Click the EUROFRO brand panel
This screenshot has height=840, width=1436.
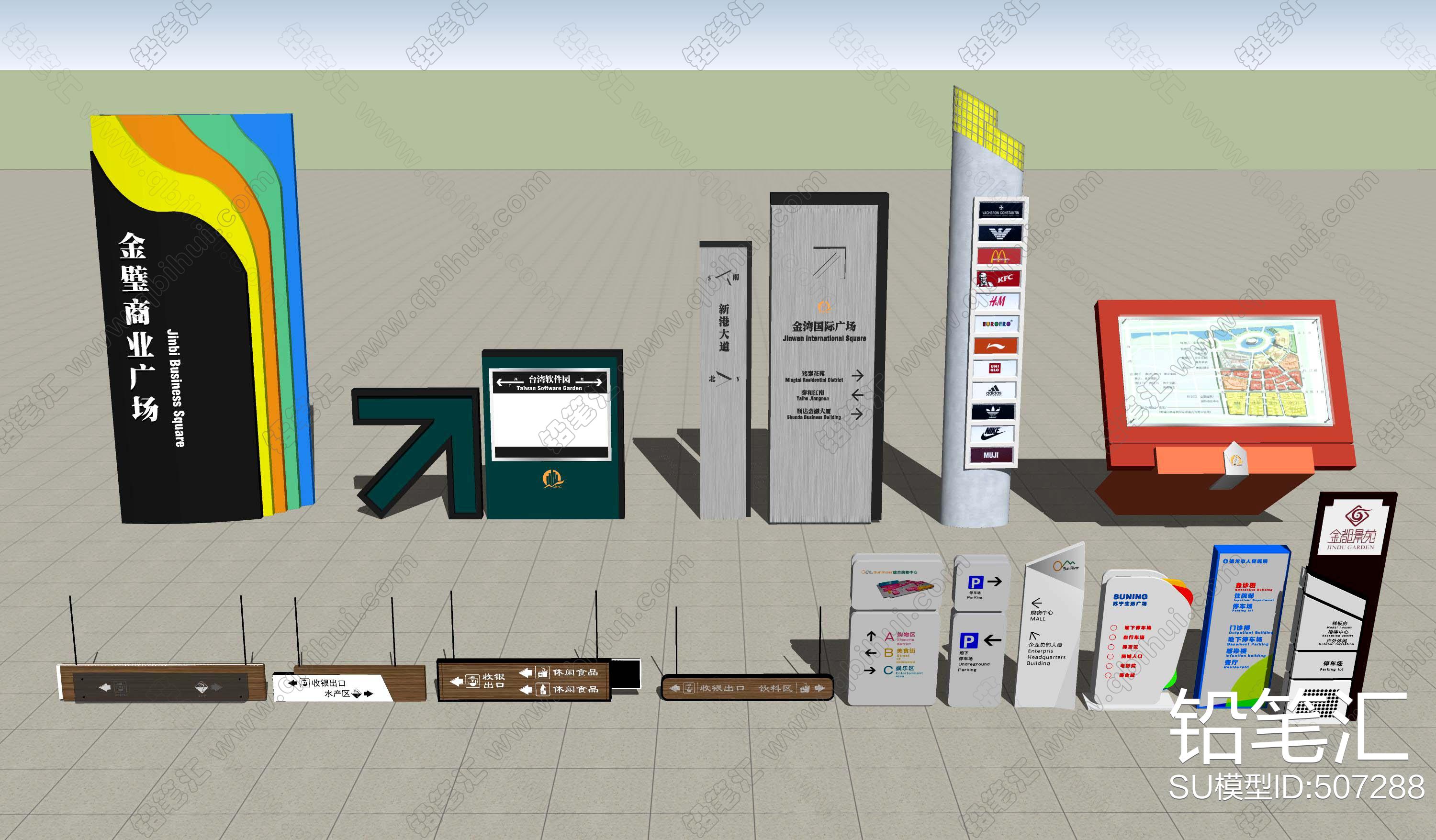[997, 324]
